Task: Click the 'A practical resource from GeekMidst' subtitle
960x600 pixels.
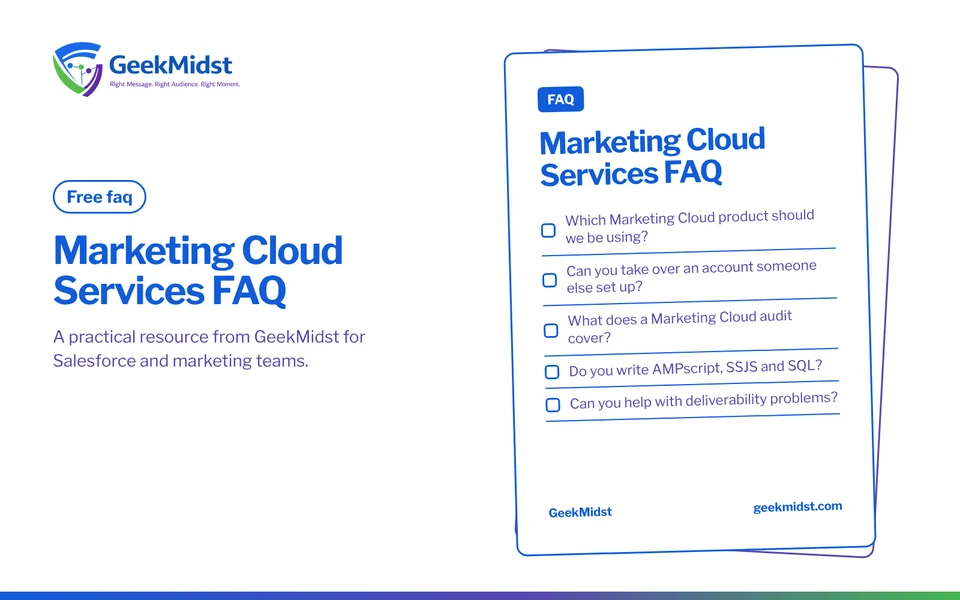Action: click(209, 349)
